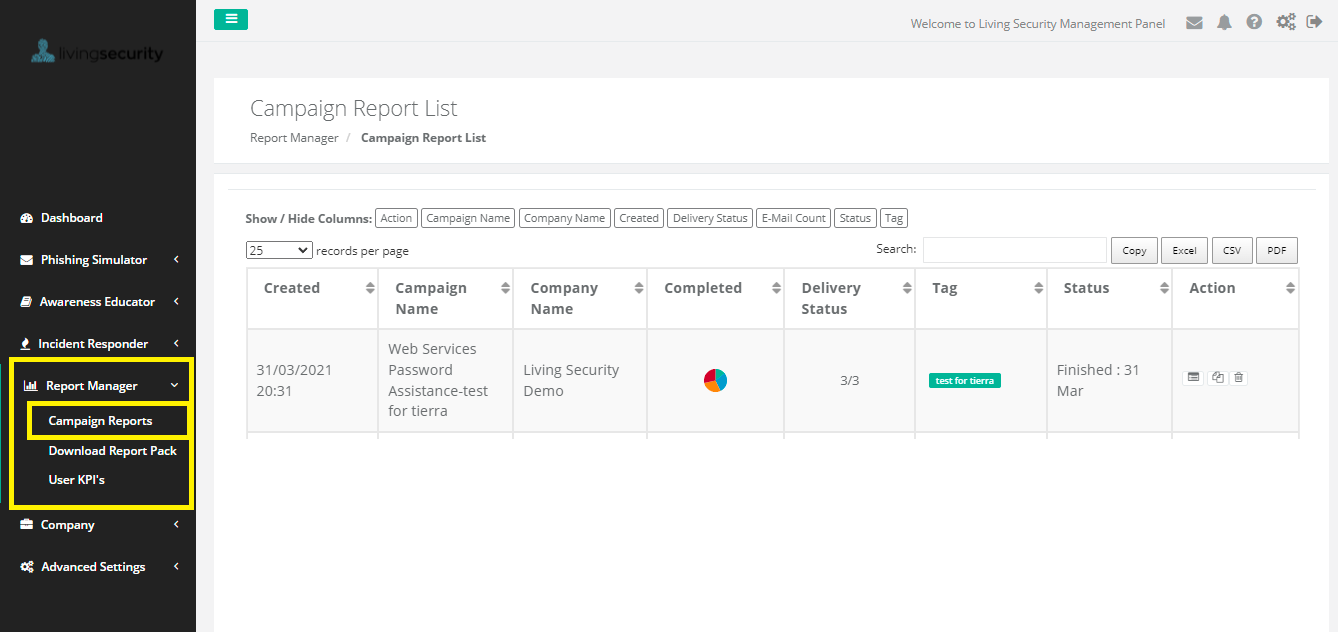Screen dimensions: 1338x632
Task: Click Report Manager breadcrumb link
Action: (294, 138)
